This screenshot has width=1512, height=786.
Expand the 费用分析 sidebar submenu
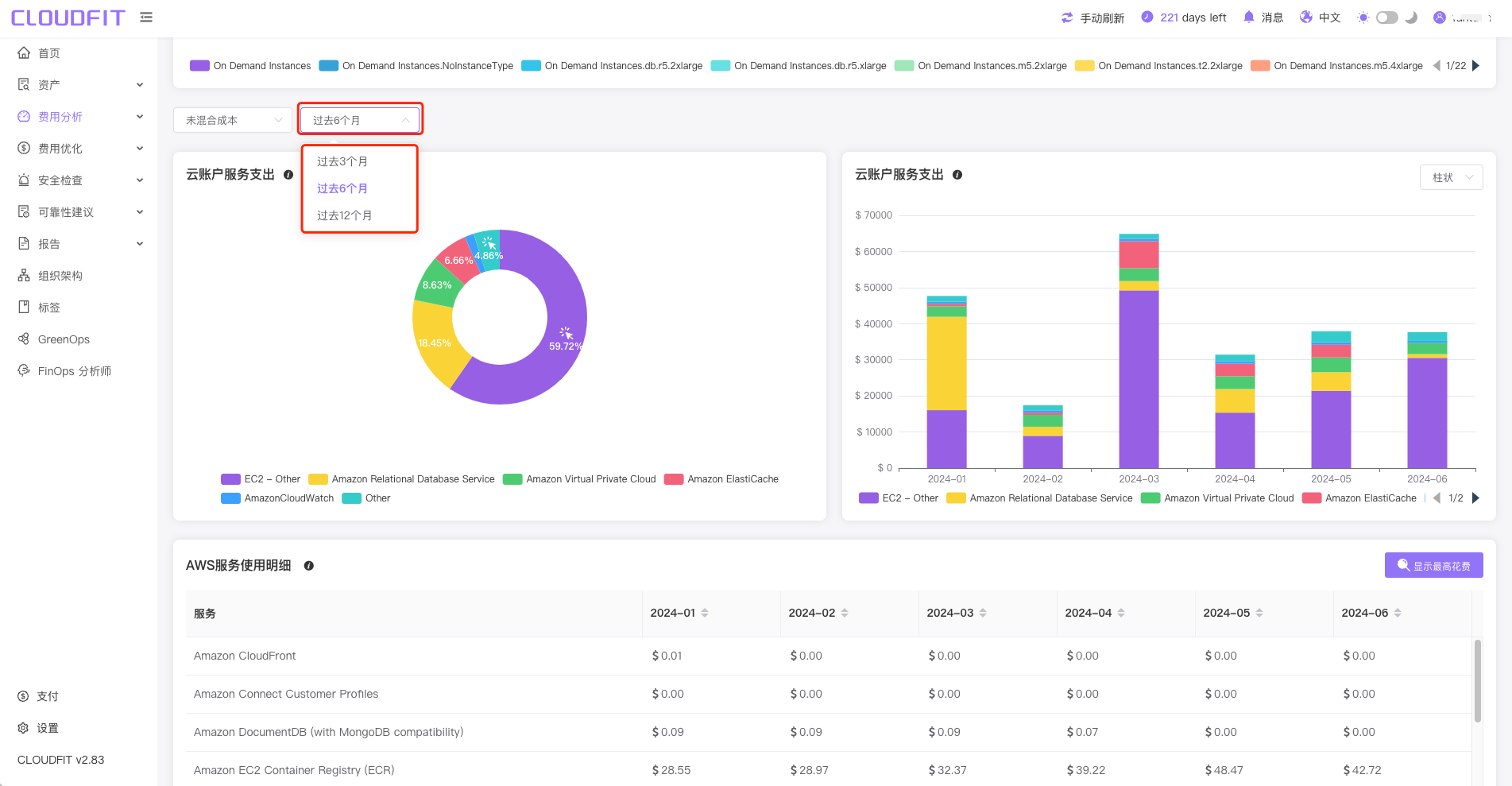click(140, 117)
